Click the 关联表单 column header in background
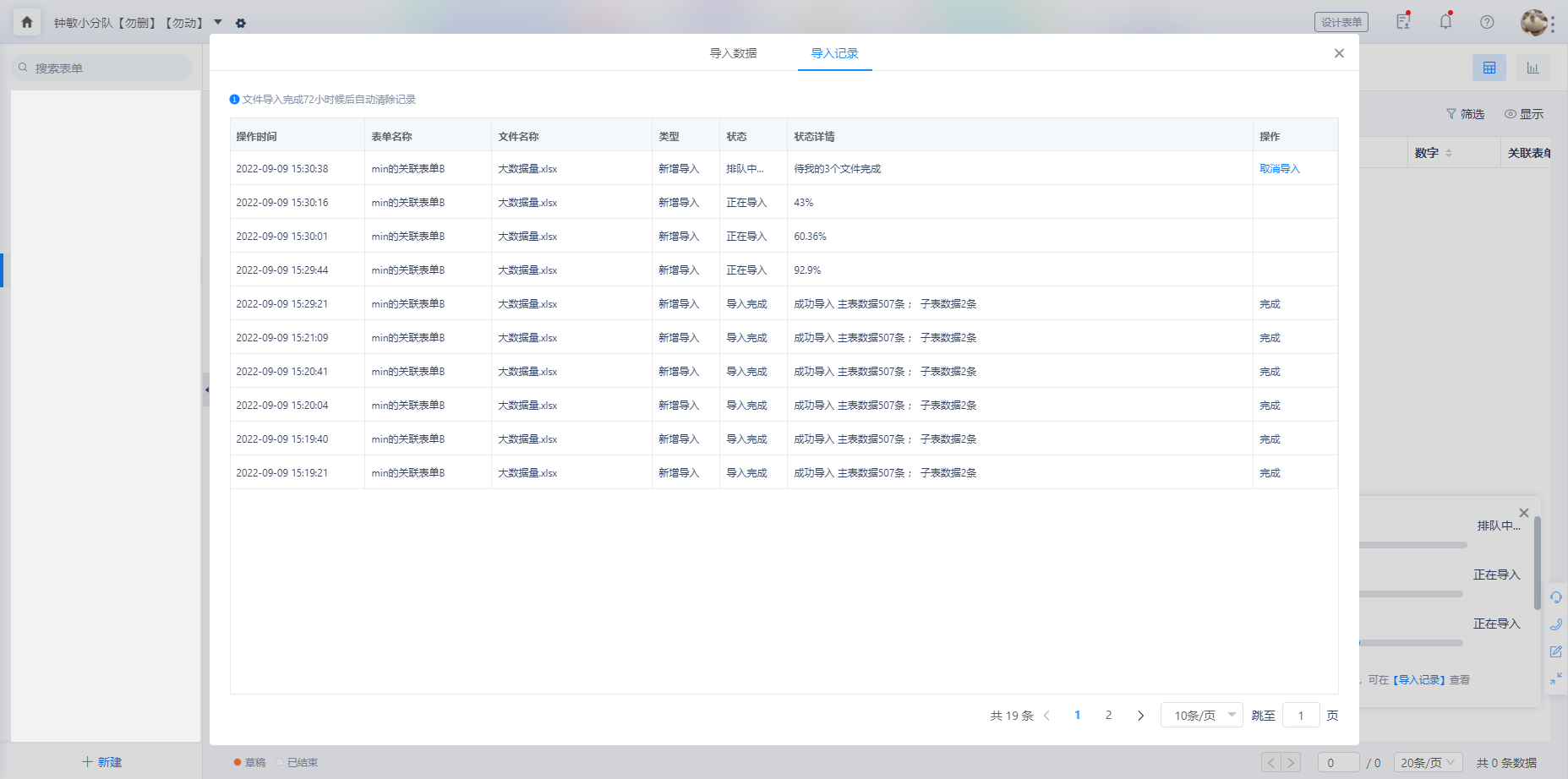 click(1529, 153)
